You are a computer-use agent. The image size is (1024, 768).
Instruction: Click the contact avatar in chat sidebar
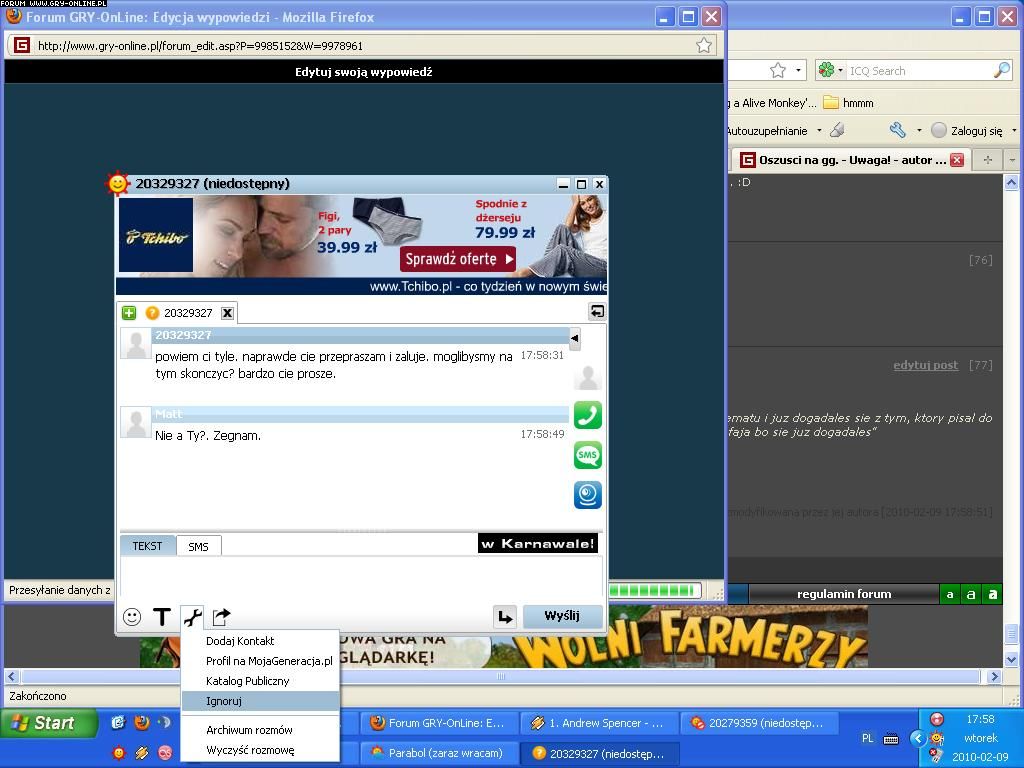pyautogui.click(x=588, y=377)
